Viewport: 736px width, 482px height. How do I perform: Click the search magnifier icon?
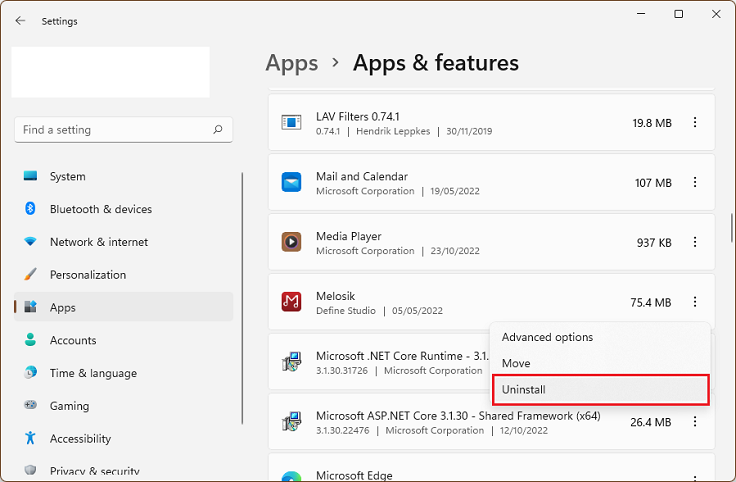pos(218,129)
